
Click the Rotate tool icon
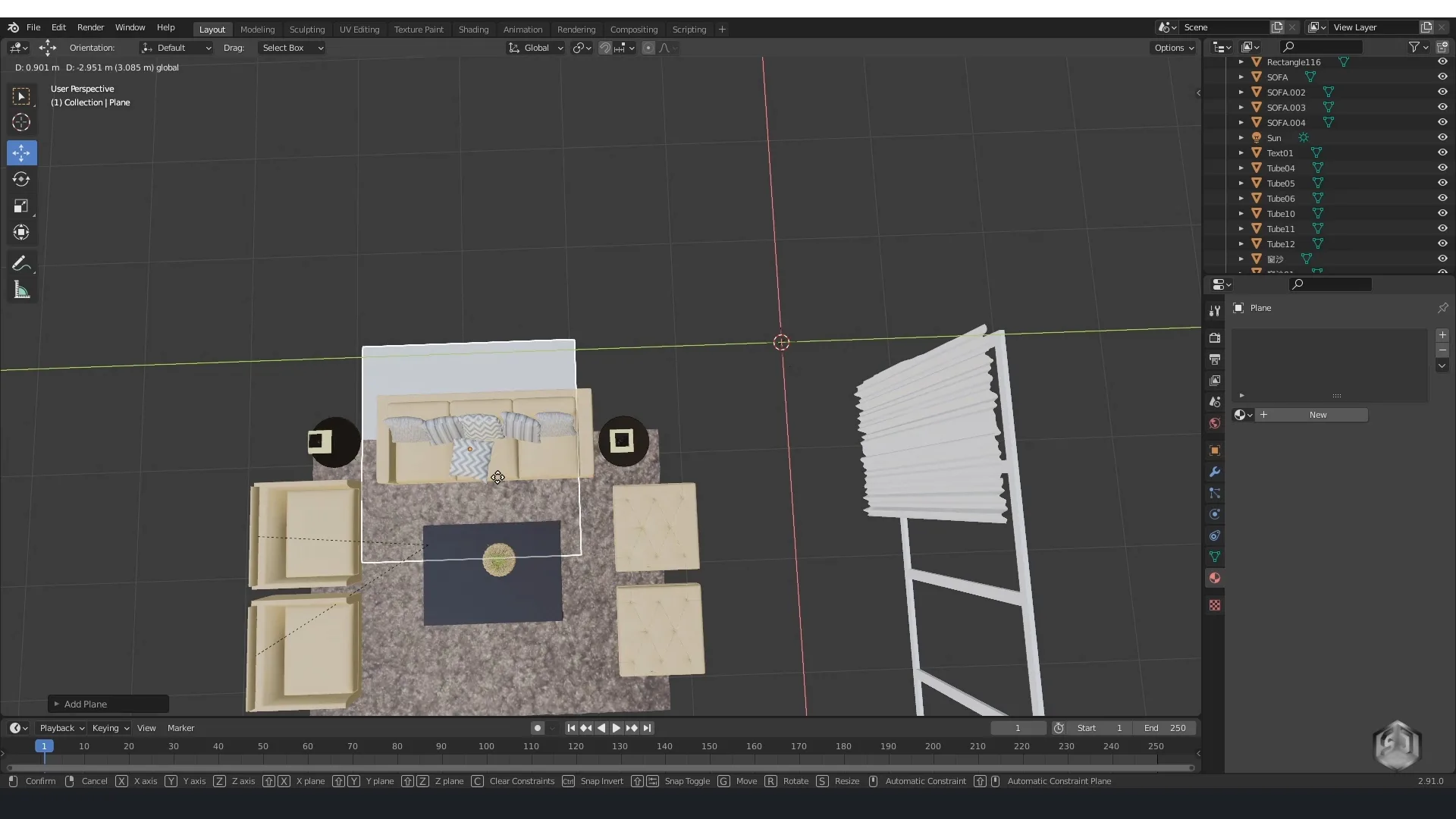click(x=22, y=179)
